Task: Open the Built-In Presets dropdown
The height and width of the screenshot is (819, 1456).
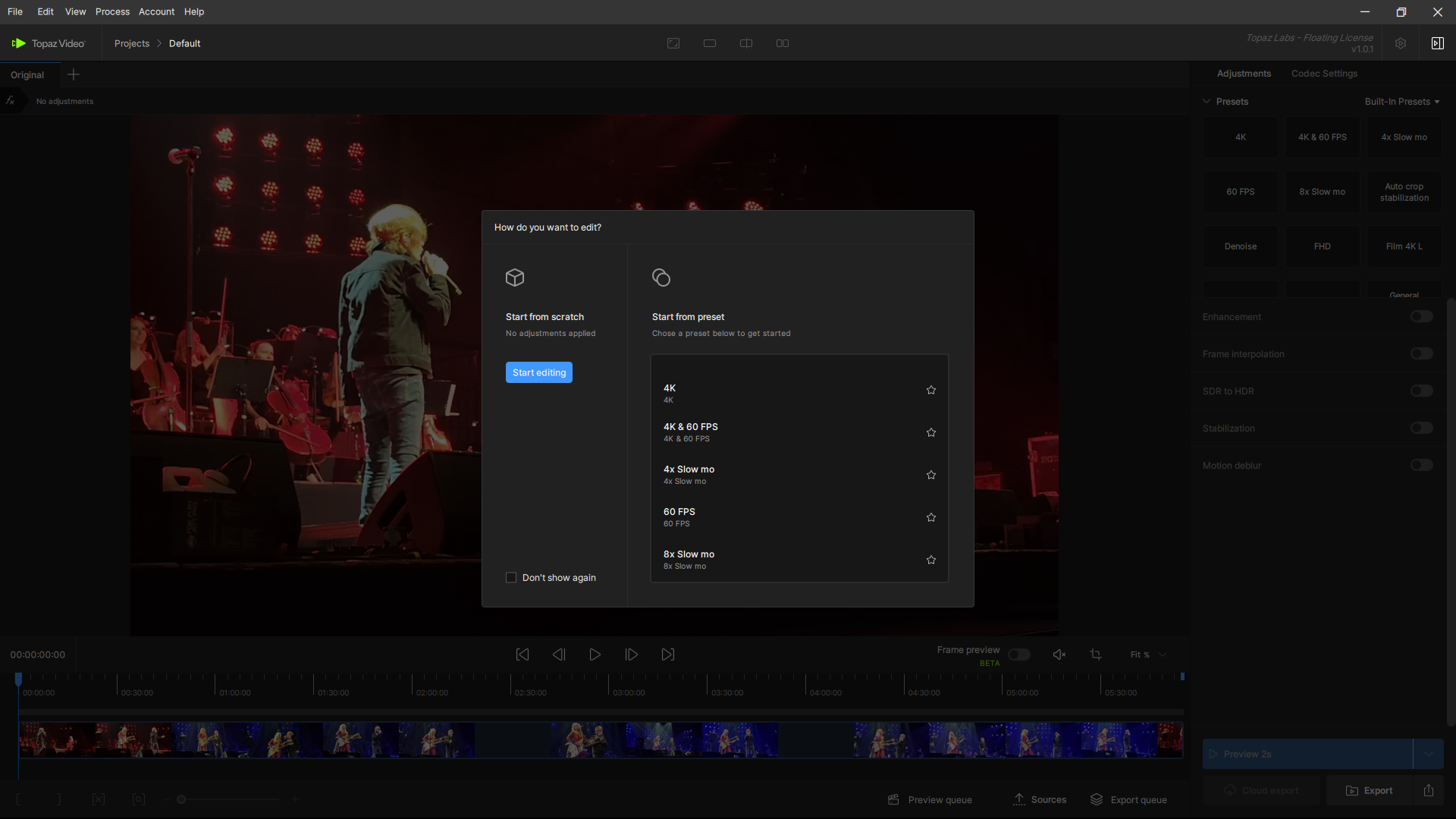Action: pyautogui.click(x=1401, y=102)
